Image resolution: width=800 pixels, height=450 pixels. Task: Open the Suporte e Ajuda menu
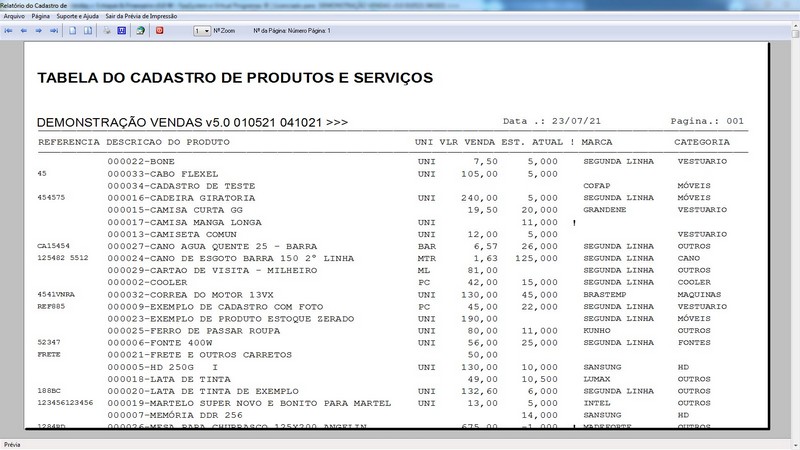click(78, 16)
